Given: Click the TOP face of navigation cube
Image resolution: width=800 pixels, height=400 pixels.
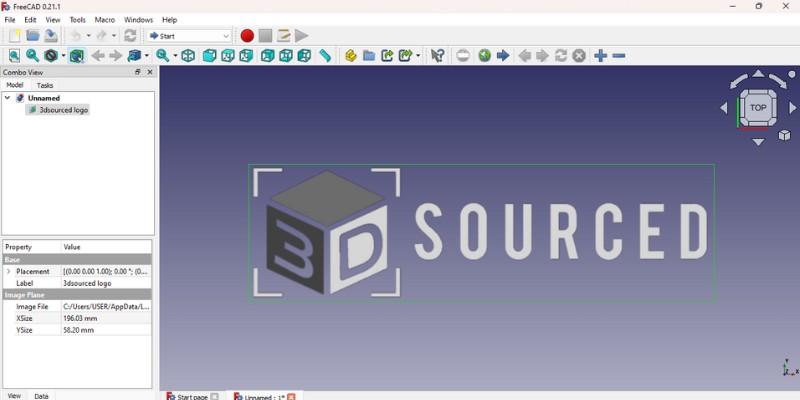Looking at the screenshot, I should pyautogui.click(x=758, y=108).
